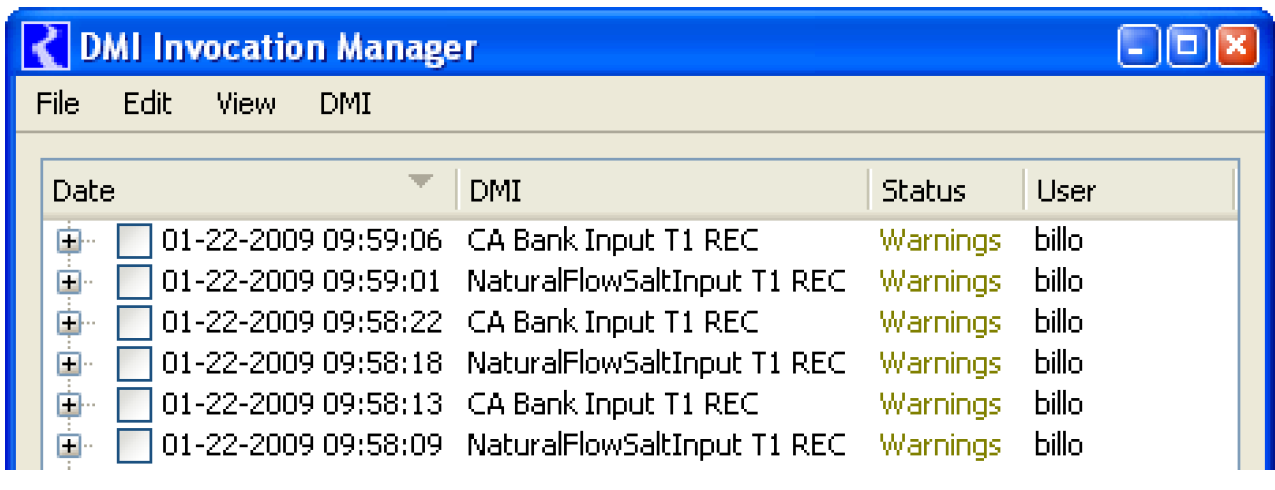1275x490 pixels.
Task: Click the Date column sort arrow indicator
Action: [421, 181]
